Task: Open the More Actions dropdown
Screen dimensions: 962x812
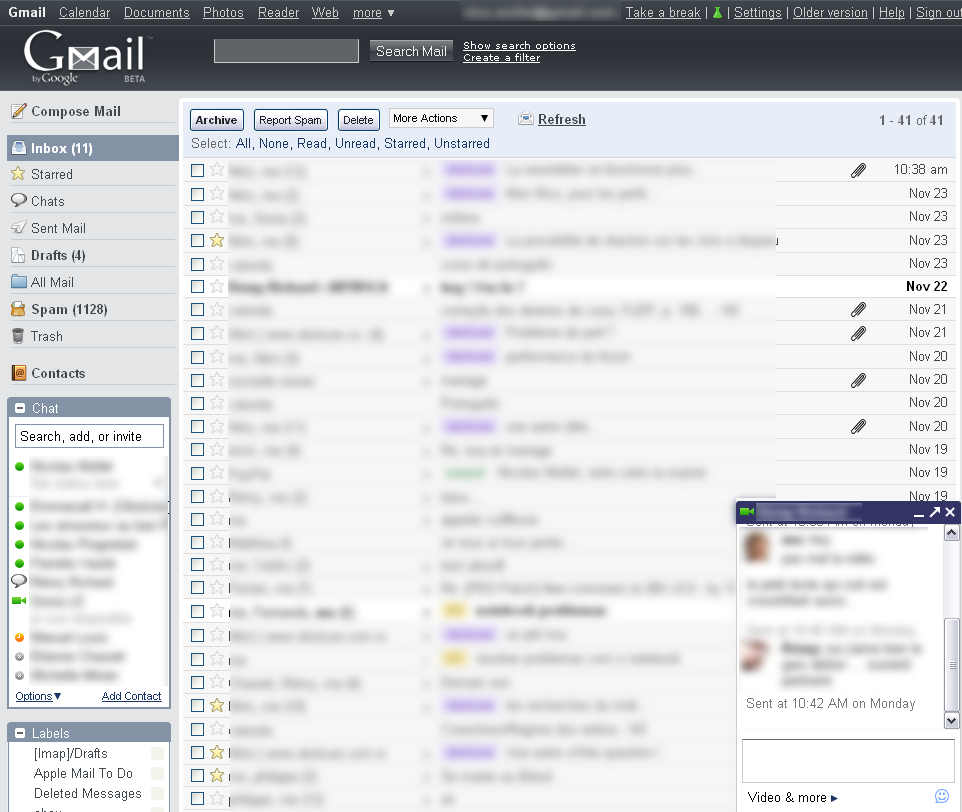Action: 441,118
